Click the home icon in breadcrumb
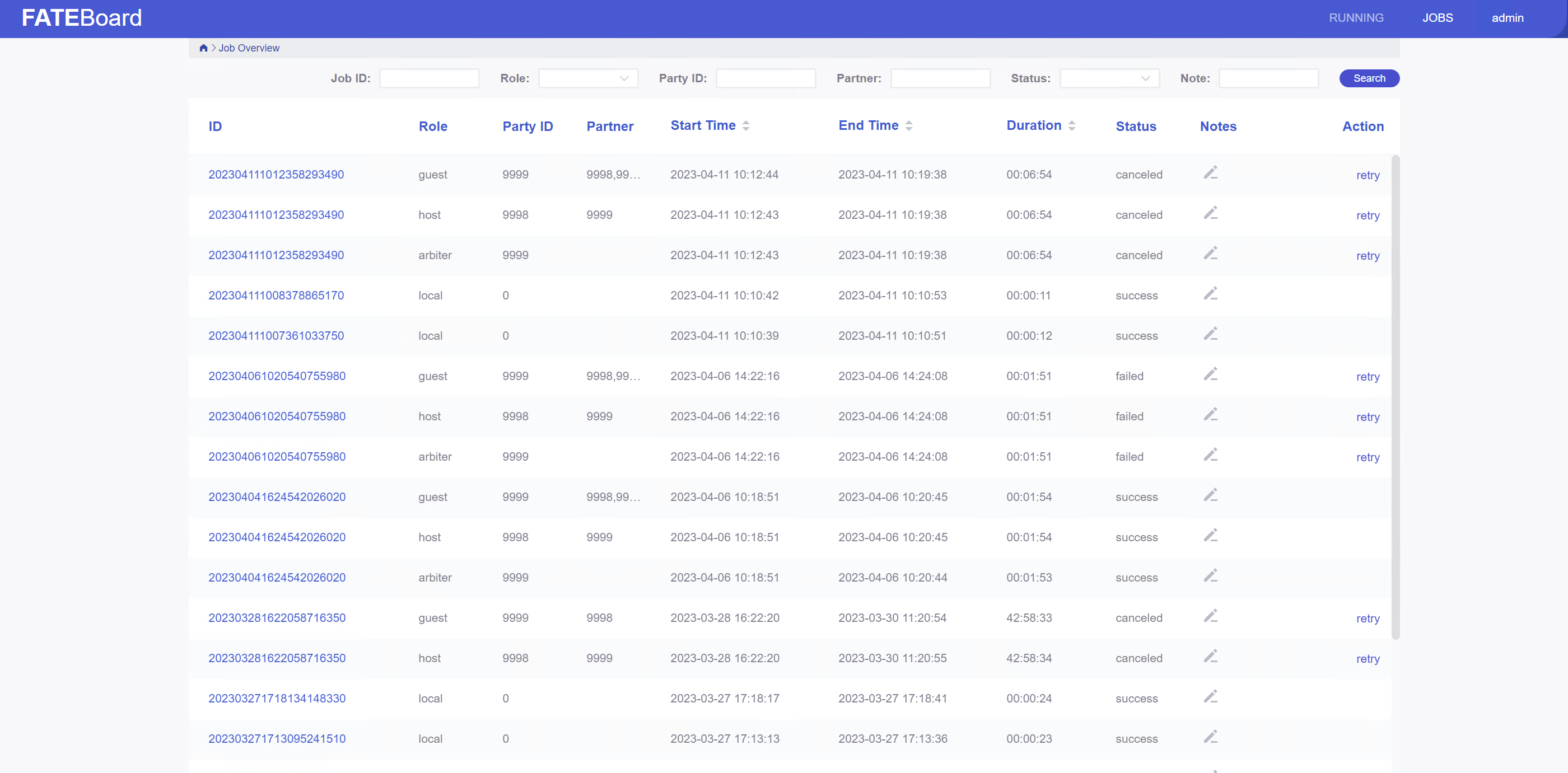This screenshot has width=1568, height=773. (x=203, y=48)
